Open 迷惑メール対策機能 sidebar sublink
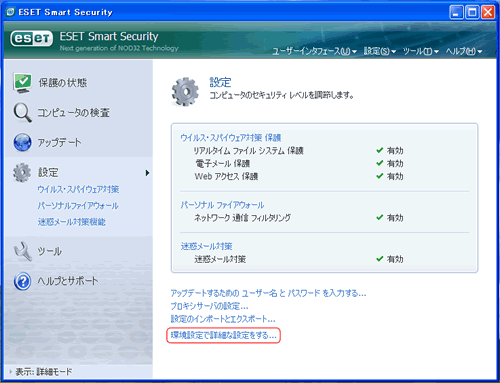 [72, 222]
